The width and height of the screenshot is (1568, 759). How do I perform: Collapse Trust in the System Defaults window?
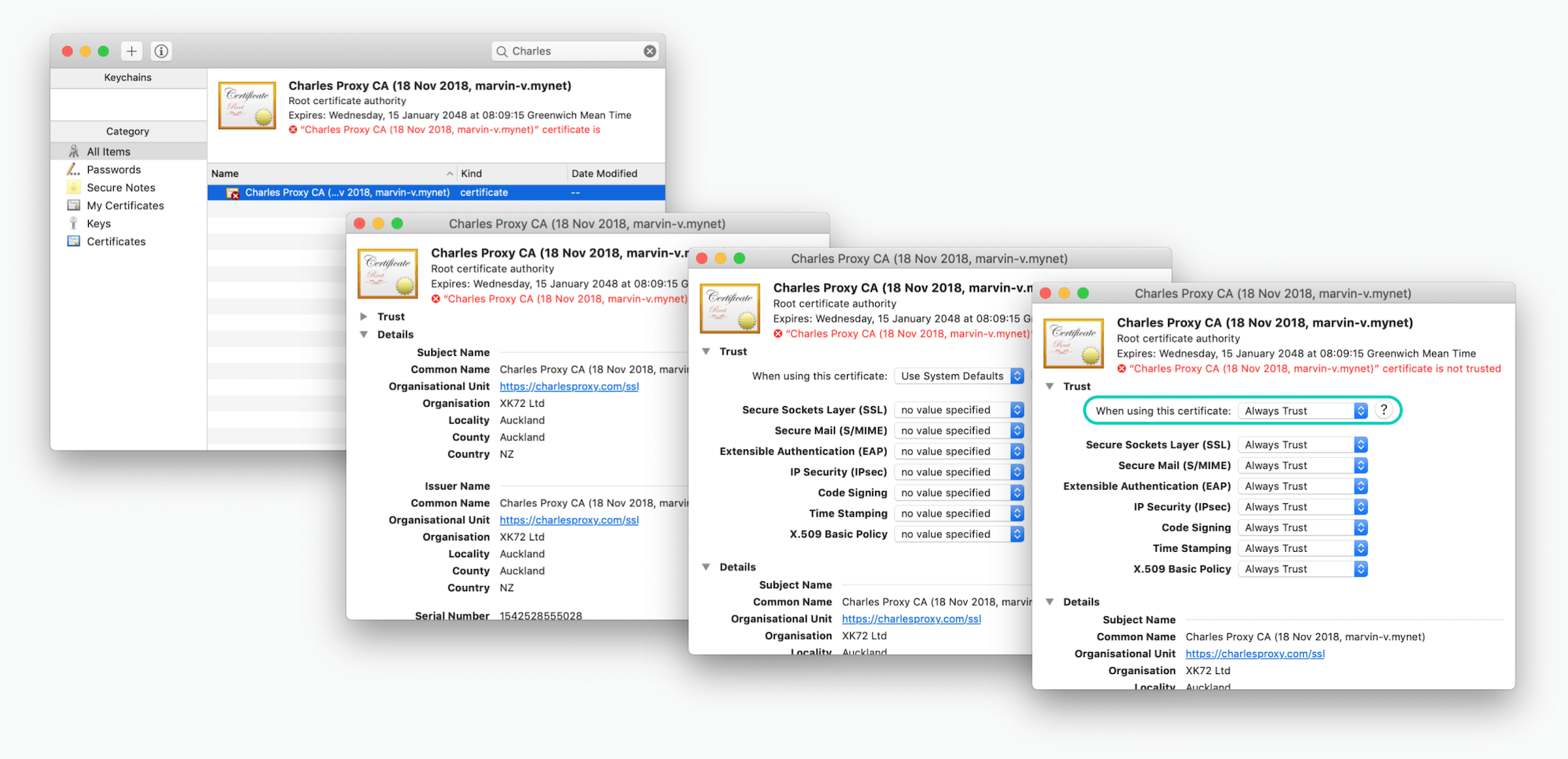[x=706, y=351]
